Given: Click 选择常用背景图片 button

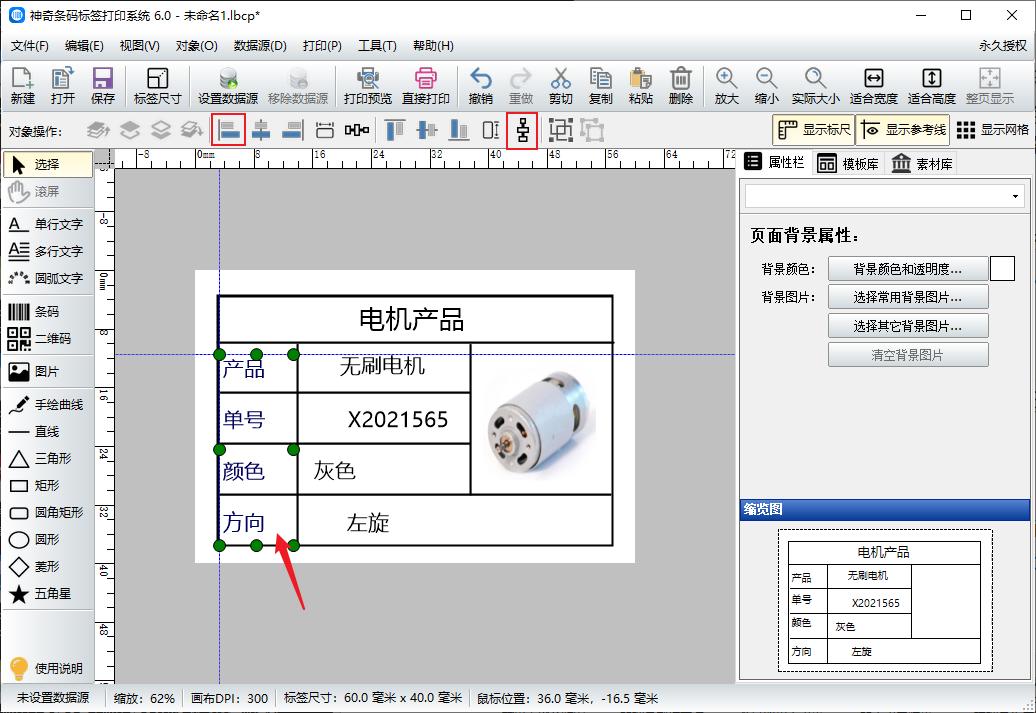Looking at the screenshot, I should click(x=908, y=297).
